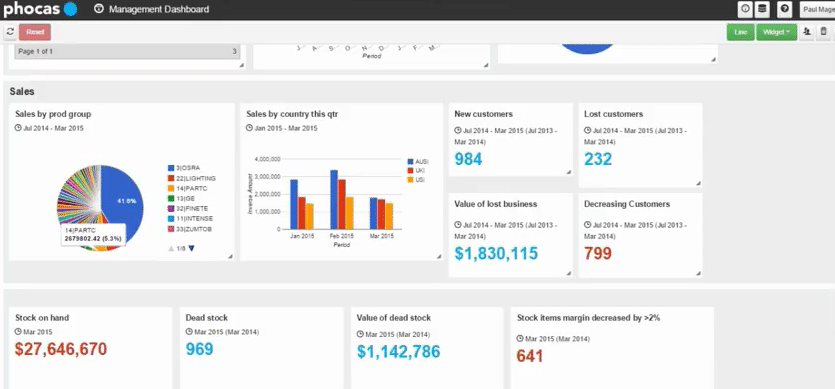Click clock icon in Stock items margin widget
The image size is (835, 389).
click(x=520, y=339)
